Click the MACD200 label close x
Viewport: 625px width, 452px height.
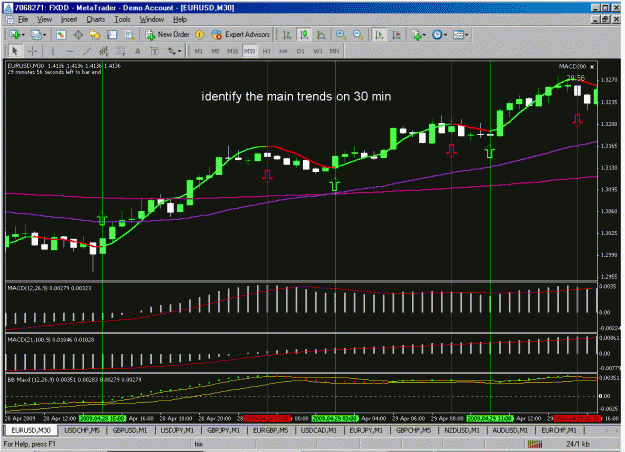(592, 67)
